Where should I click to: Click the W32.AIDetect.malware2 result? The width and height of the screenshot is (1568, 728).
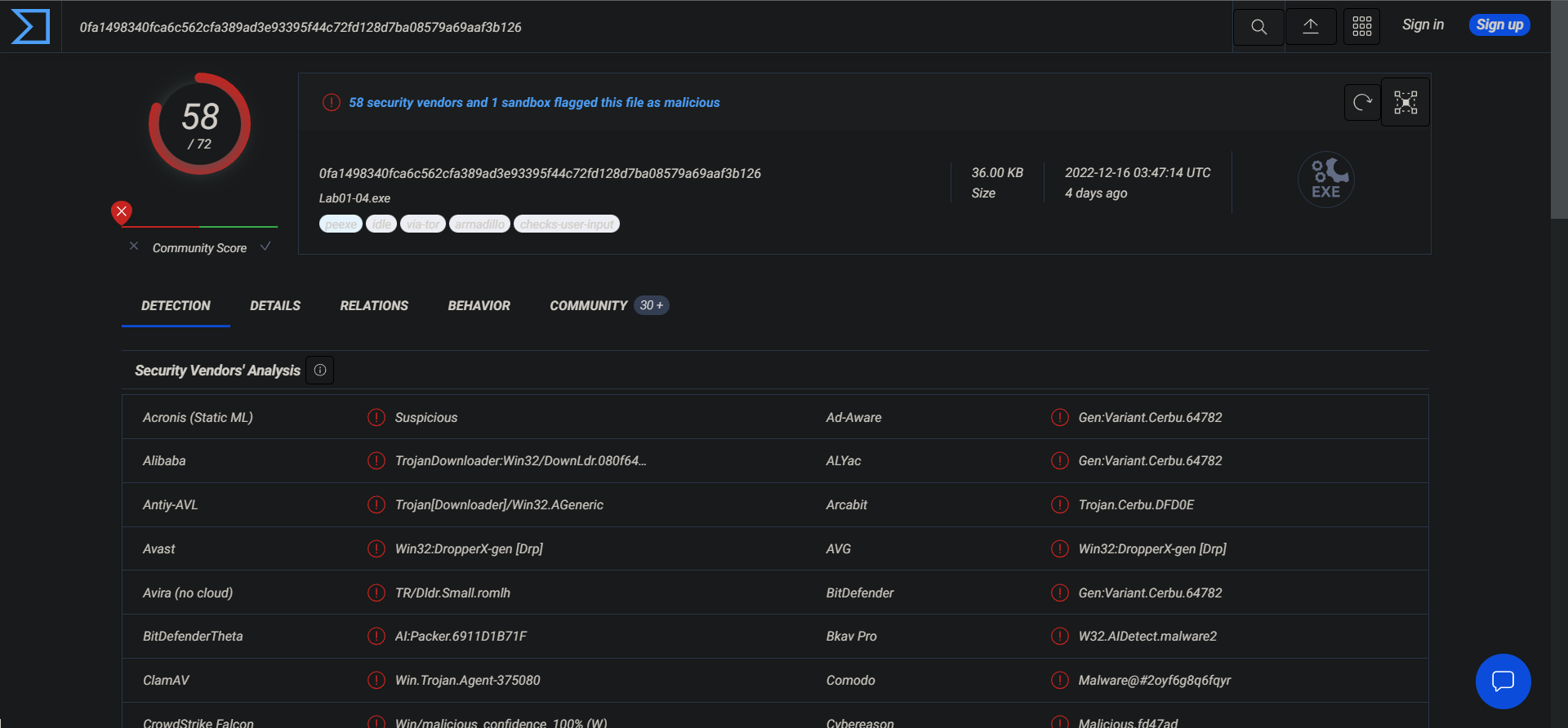pyautogui.click(x=1147, y=637)
